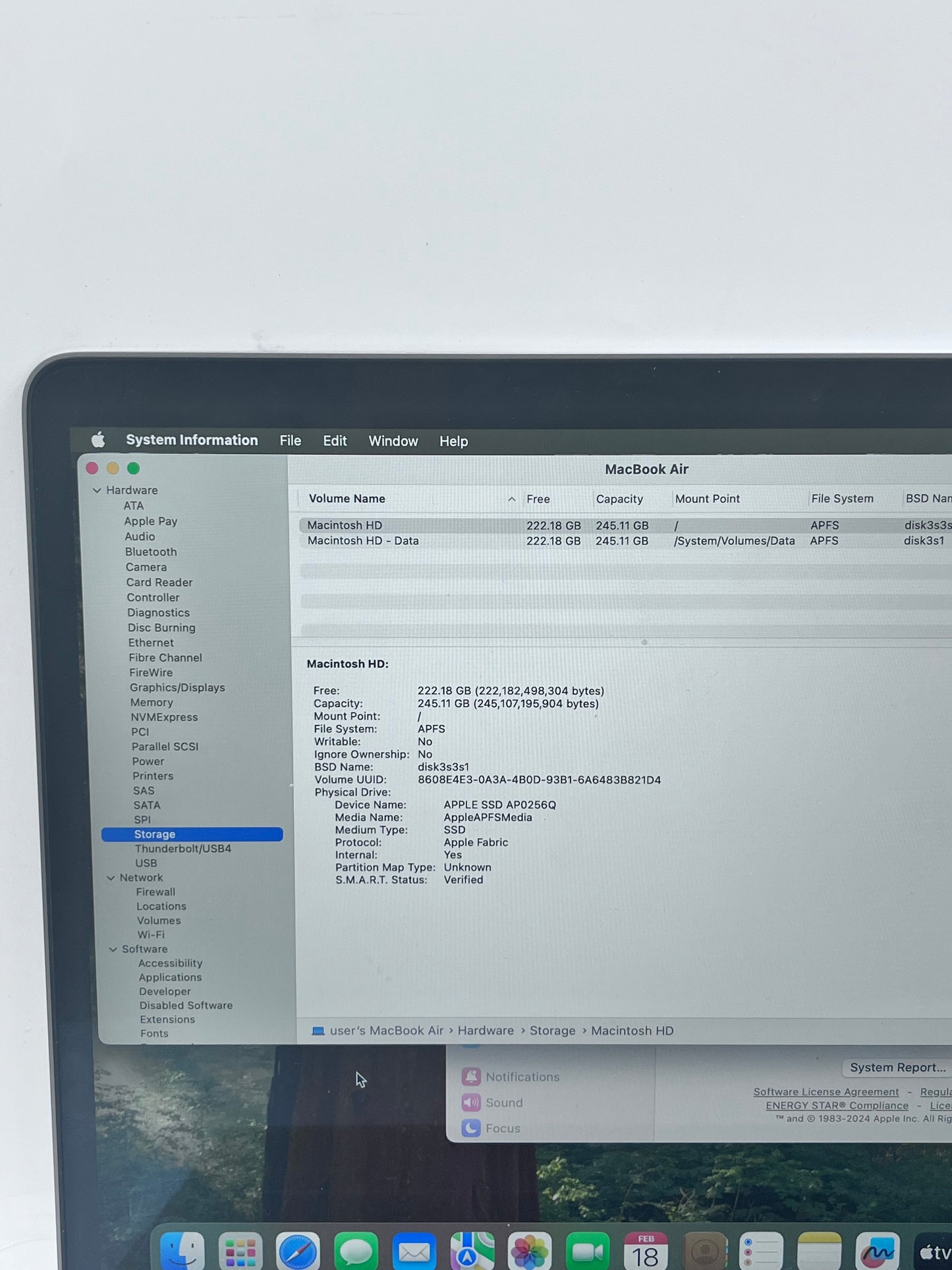
Task: Select Firewall under Network
Action: (155, 892)
